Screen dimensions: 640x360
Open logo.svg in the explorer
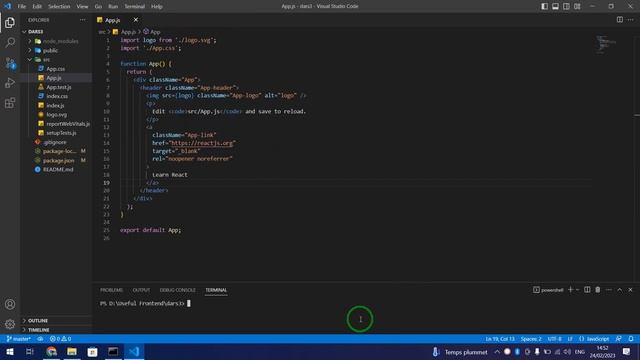56,115
